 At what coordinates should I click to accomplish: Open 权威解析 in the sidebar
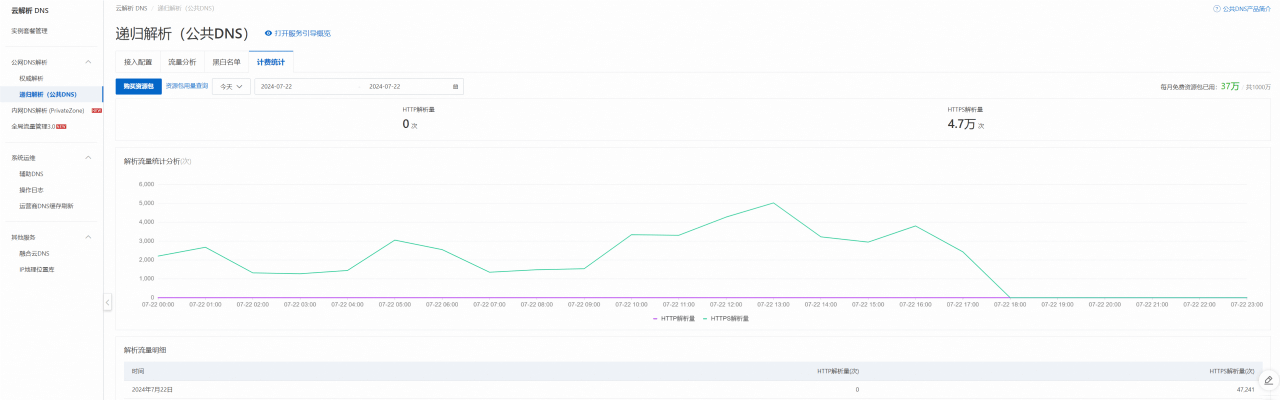[x=31, y=78]
